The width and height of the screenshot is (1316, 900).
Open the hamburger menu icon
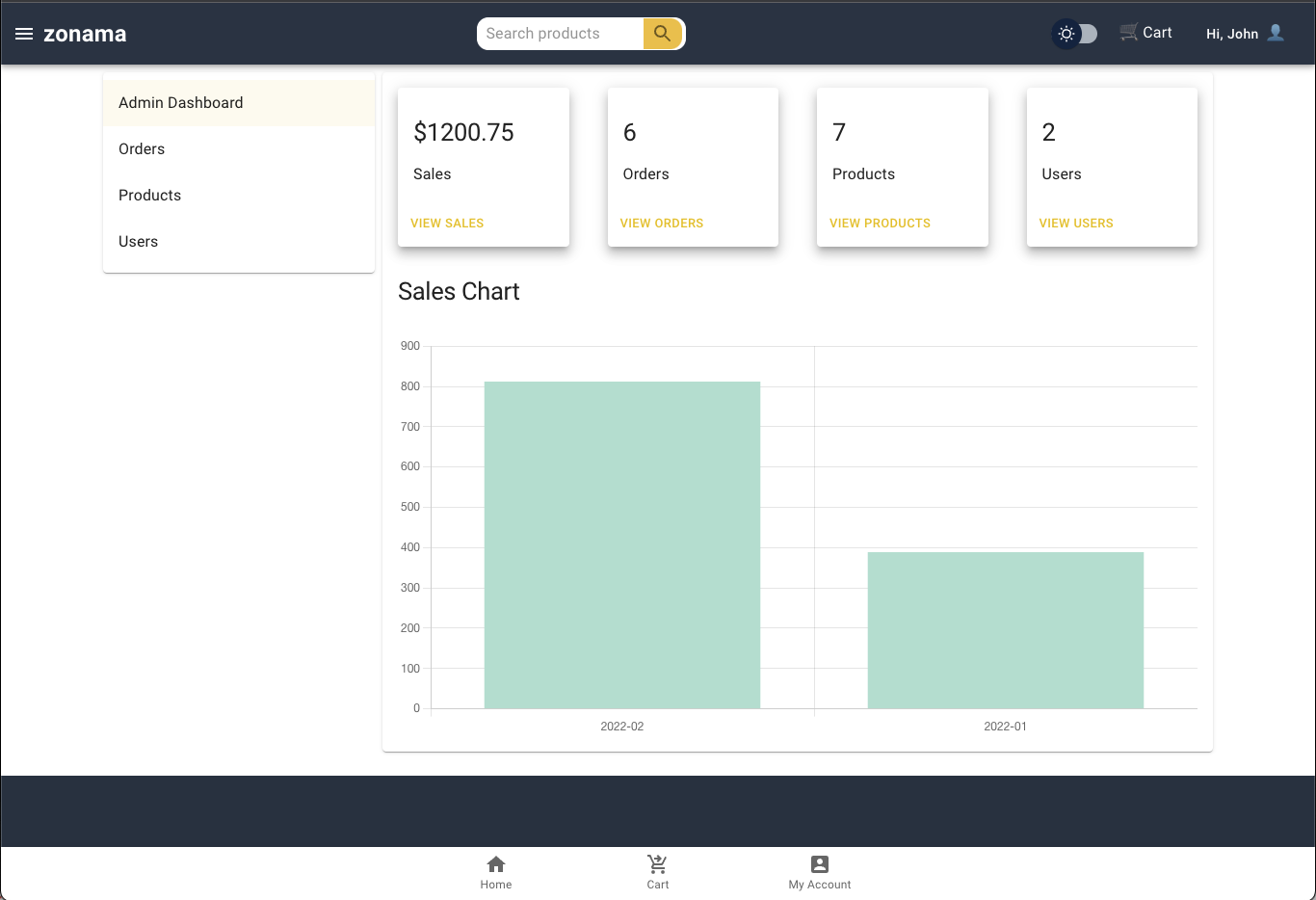pos(24,34)
